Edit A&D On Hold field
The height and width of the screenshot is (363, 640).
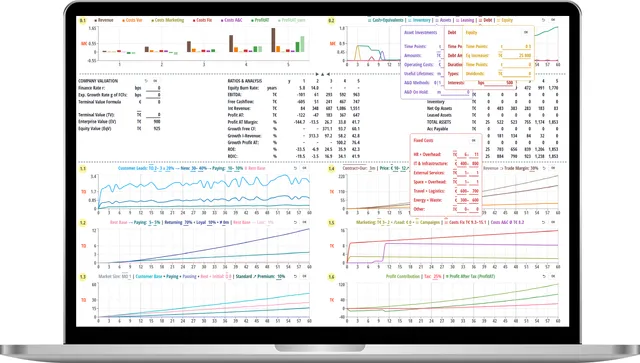tap(455, 92)
